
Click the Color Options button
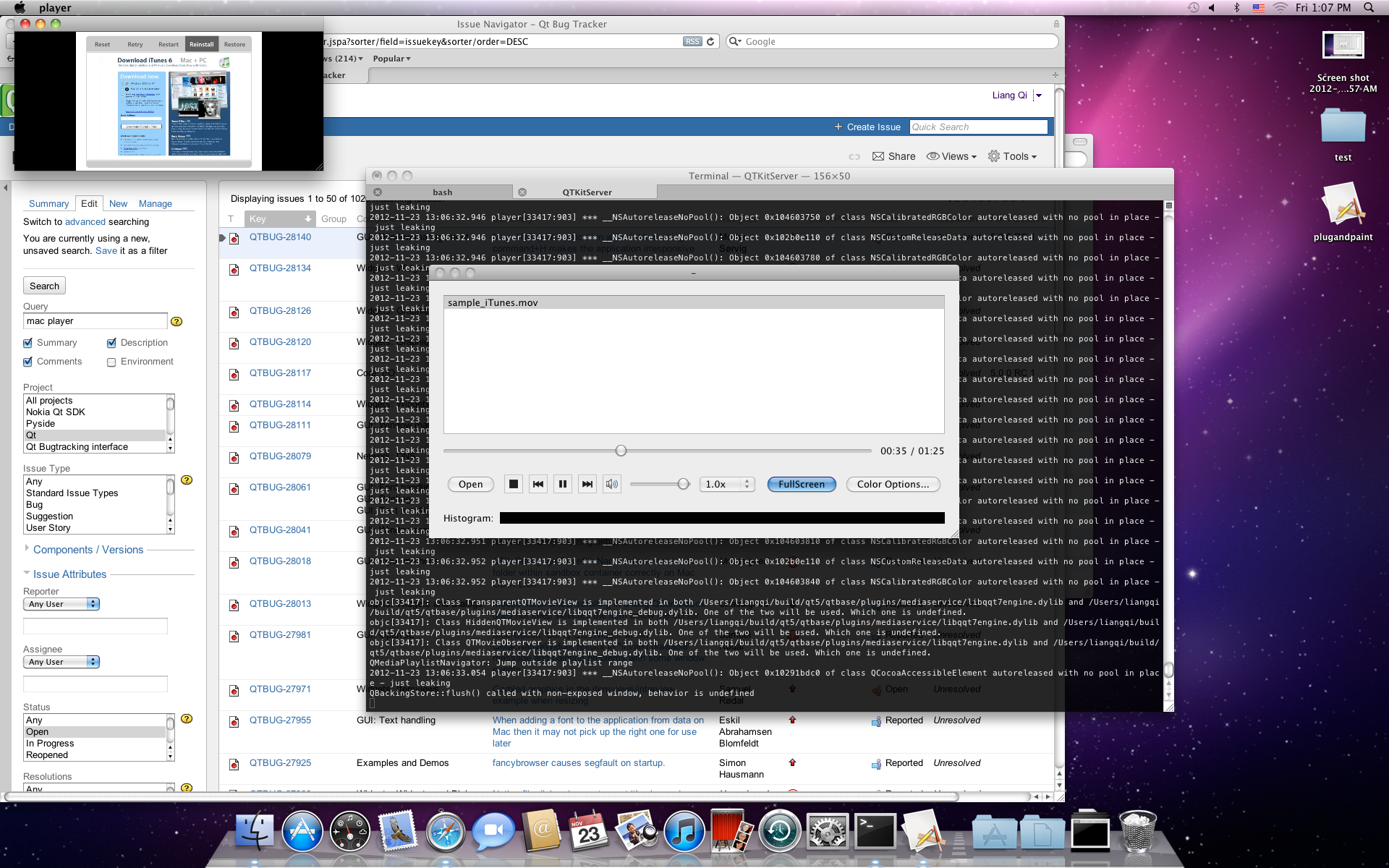pyautogui.click(x=893, y=484)
